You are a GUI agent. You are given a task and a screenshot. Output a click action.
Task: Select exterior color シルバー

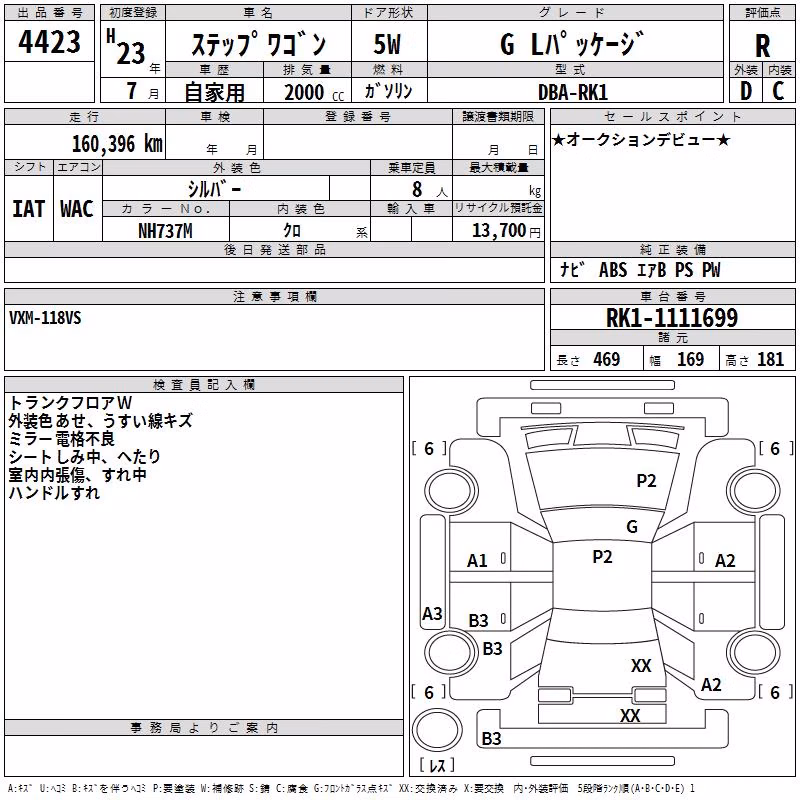pos(214,189)
